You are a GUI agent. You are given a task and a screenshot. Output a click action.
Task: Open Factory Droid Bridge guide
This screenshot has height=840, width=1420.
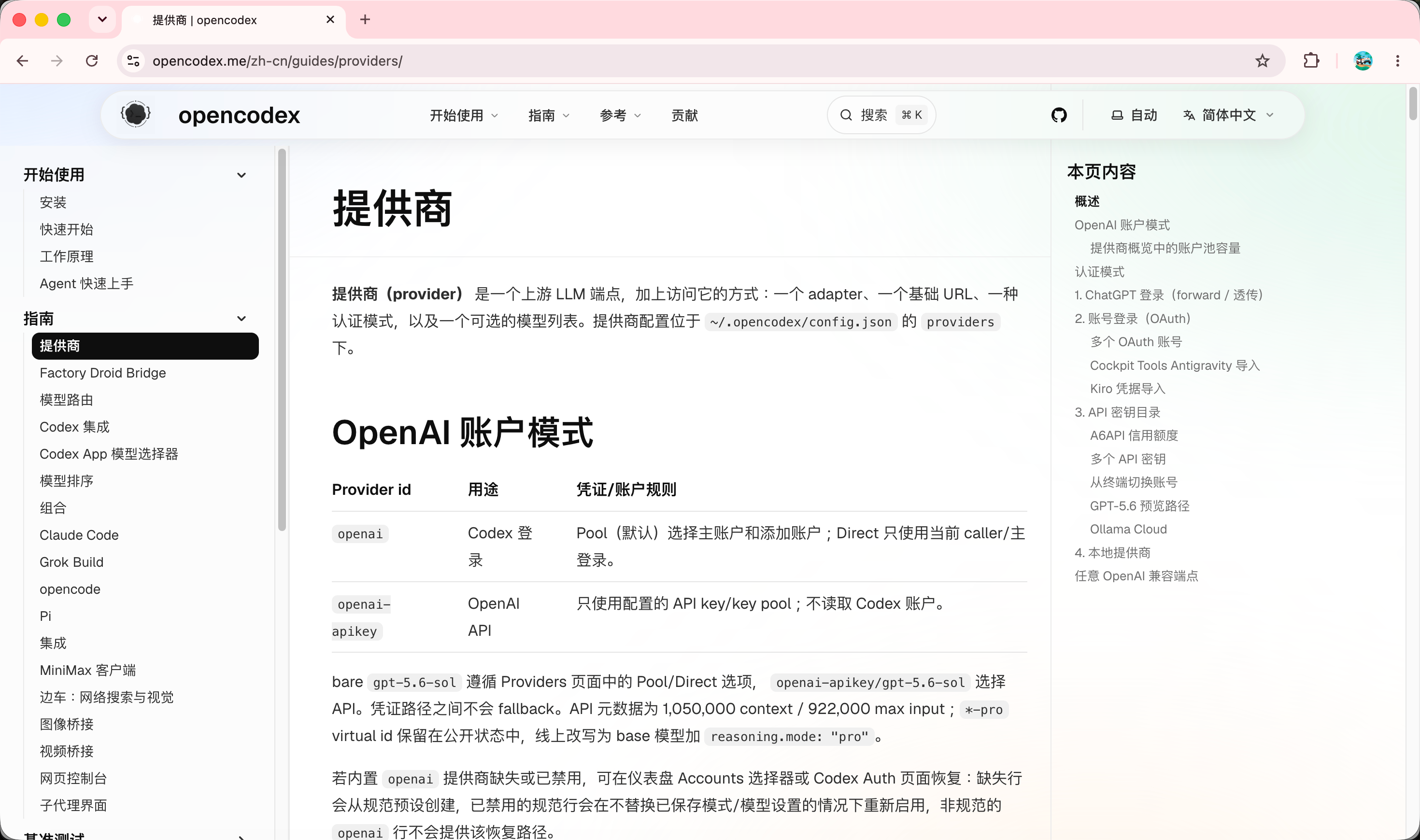coord(102,373)
